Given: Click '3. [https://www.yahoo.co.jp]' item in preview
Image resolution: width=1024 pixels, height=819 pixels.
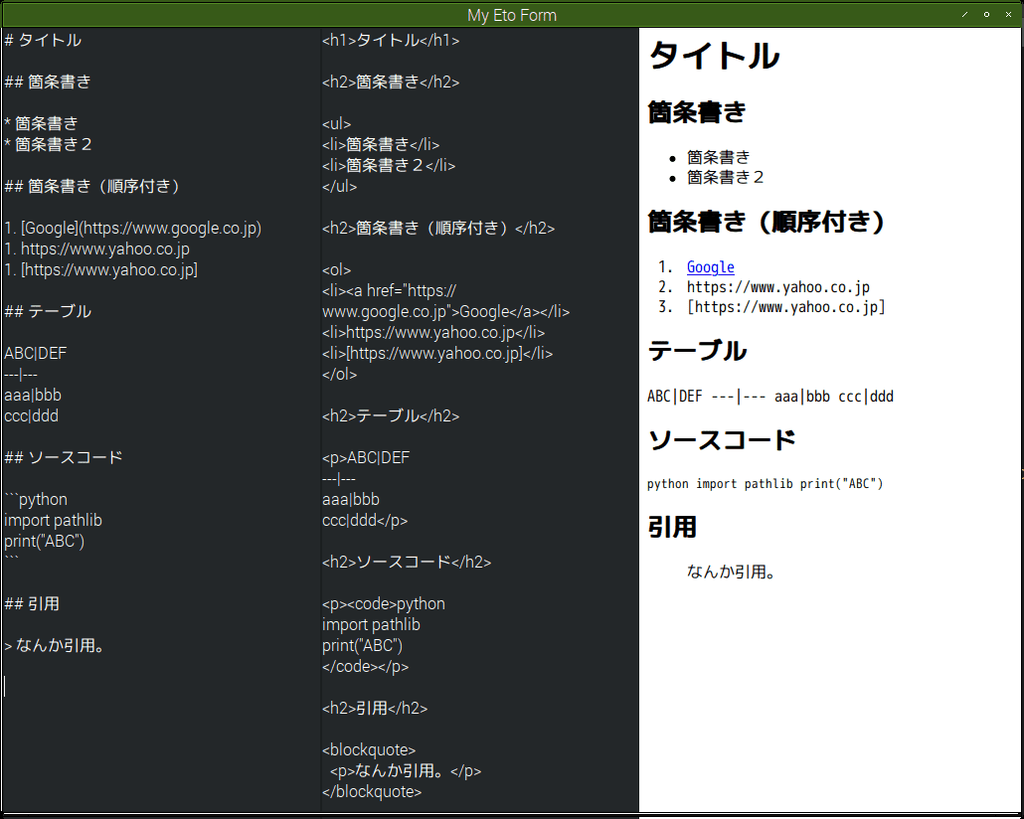Looking at the screenshot, I should [772, 307].
